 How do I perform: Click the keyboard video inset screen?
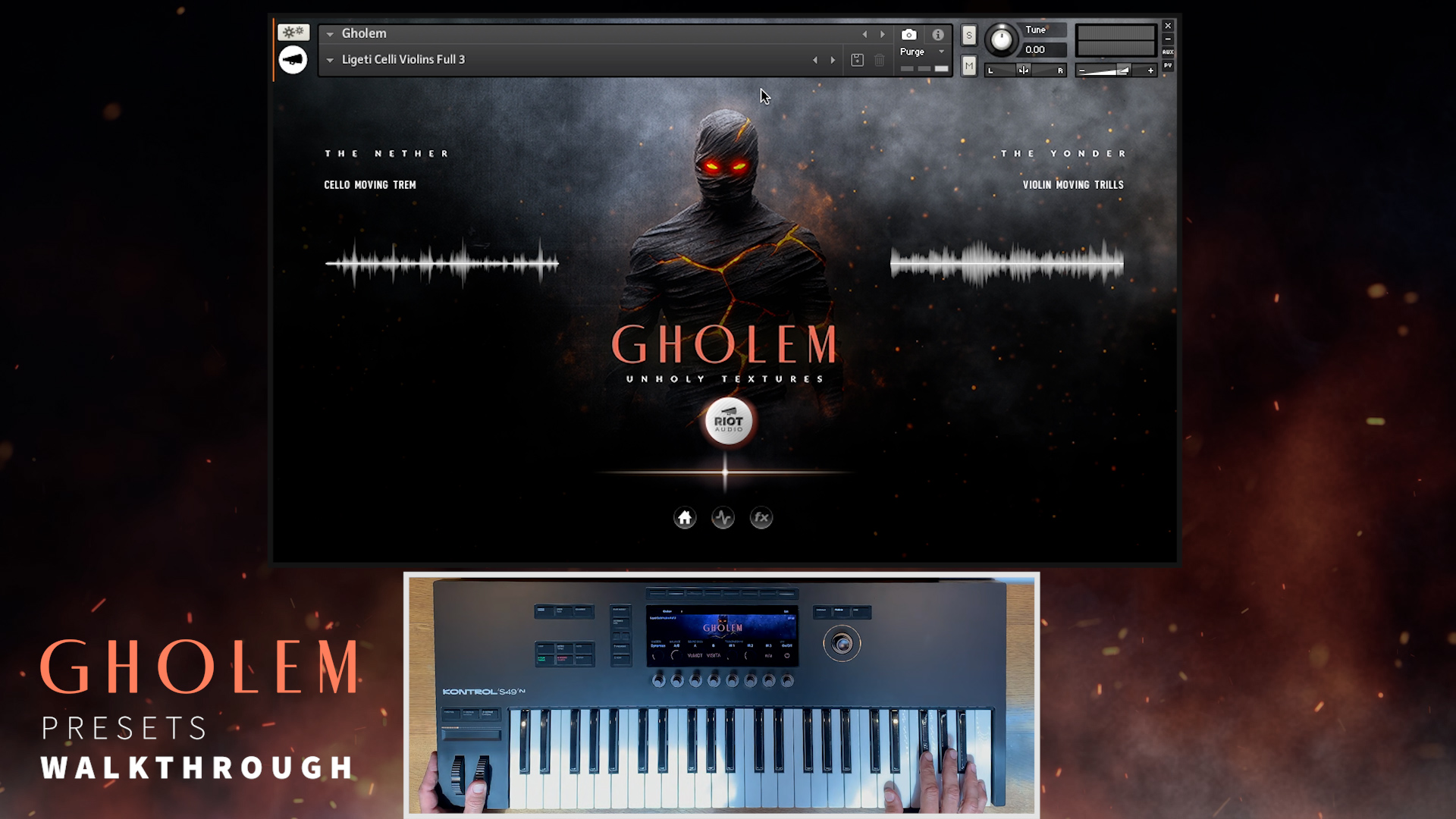pyautogui.click(x=722, y=635)
